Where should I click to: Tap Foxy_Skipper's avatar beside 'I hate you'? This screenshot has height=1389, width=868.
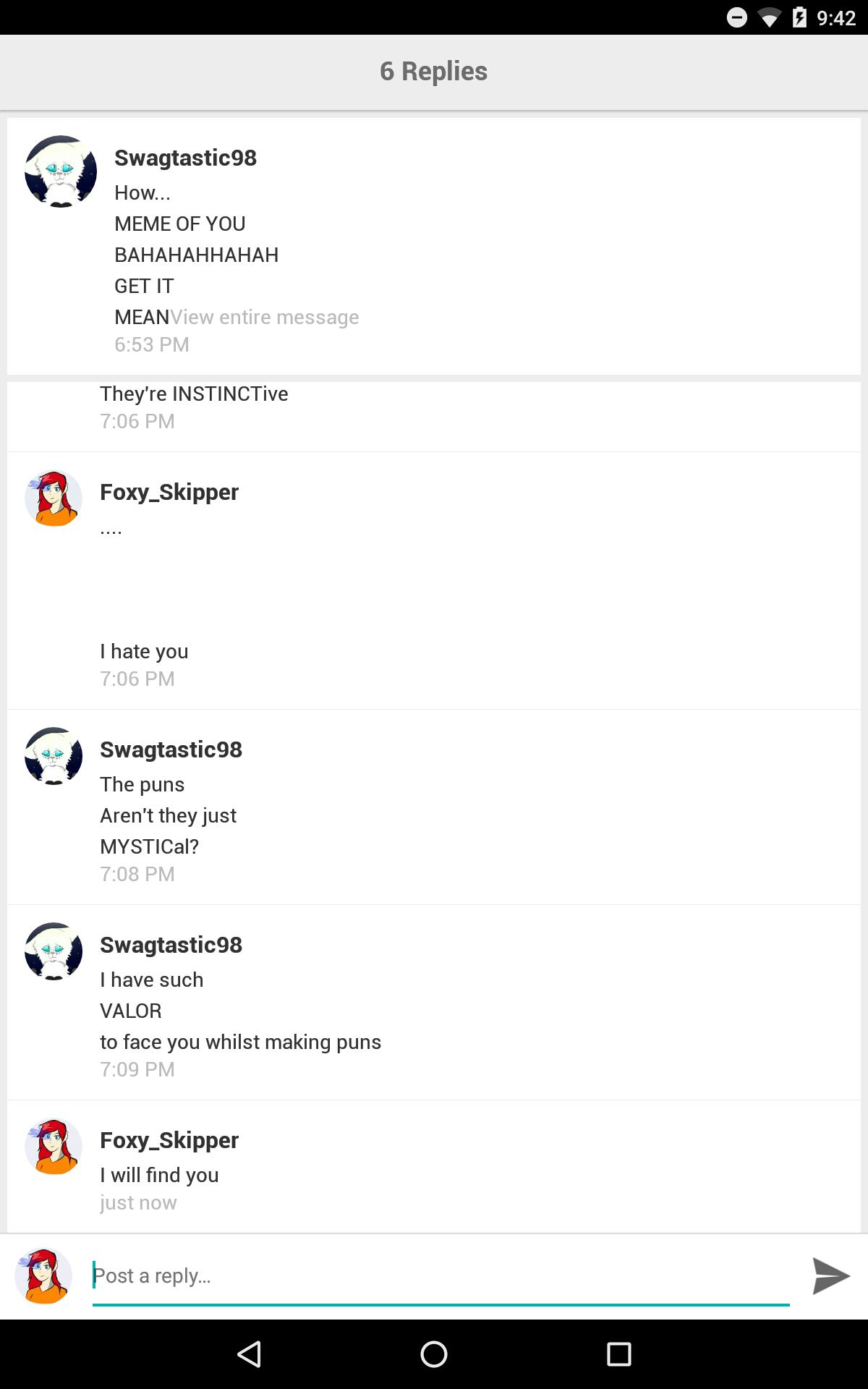coord(54,498)
